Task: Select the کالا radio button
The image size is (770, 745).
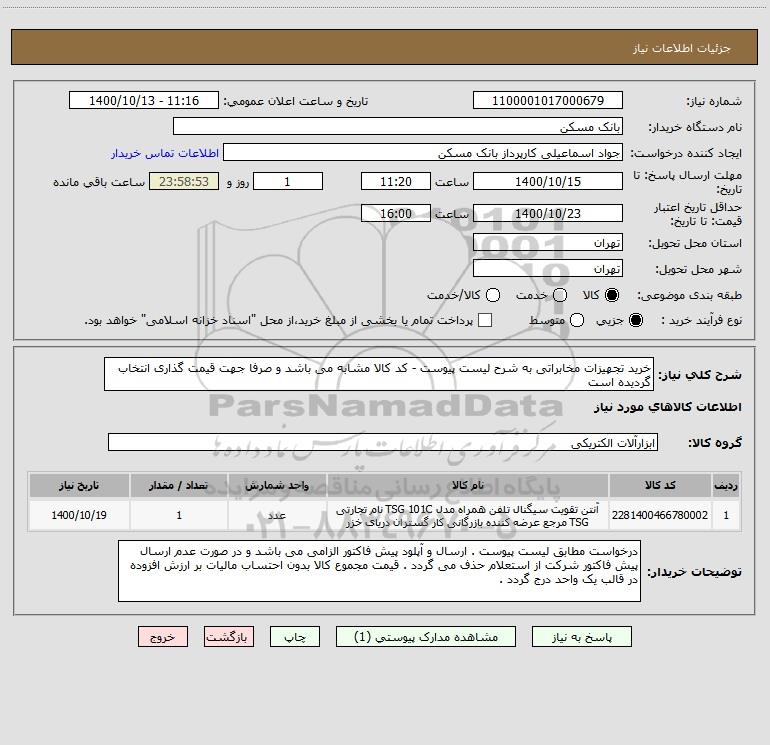Action: (x=612, y=295)
